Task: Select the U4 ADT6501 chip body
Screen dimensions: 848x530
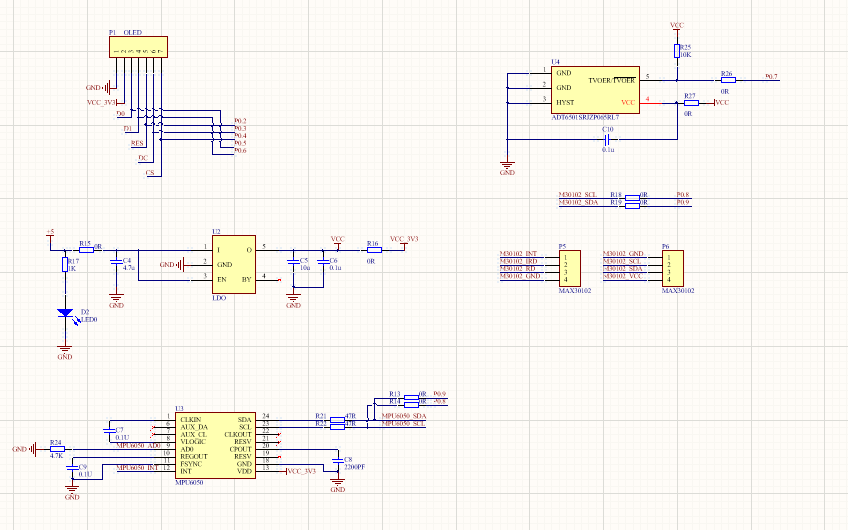Action: pyautogui.click(x=595, y=90)
